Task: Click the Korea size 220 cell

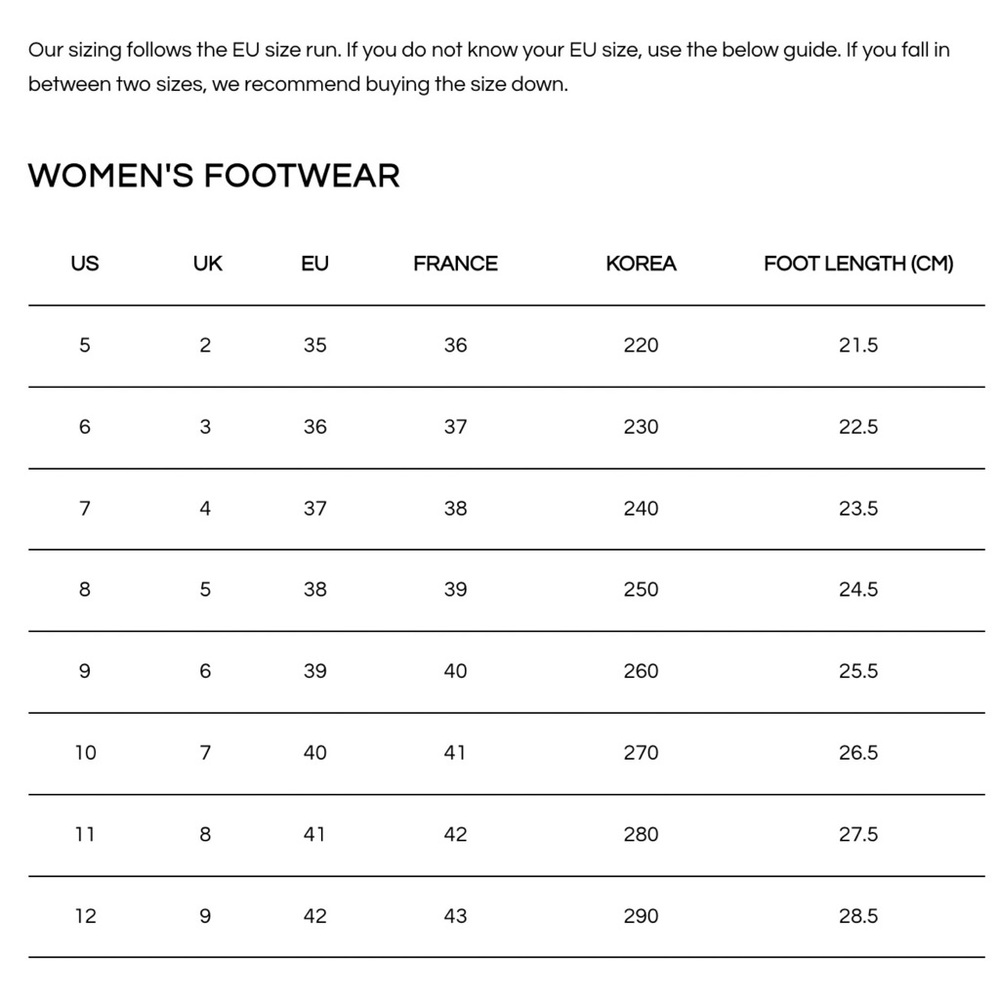Action: pyautogui.click(x=641, y=345)
